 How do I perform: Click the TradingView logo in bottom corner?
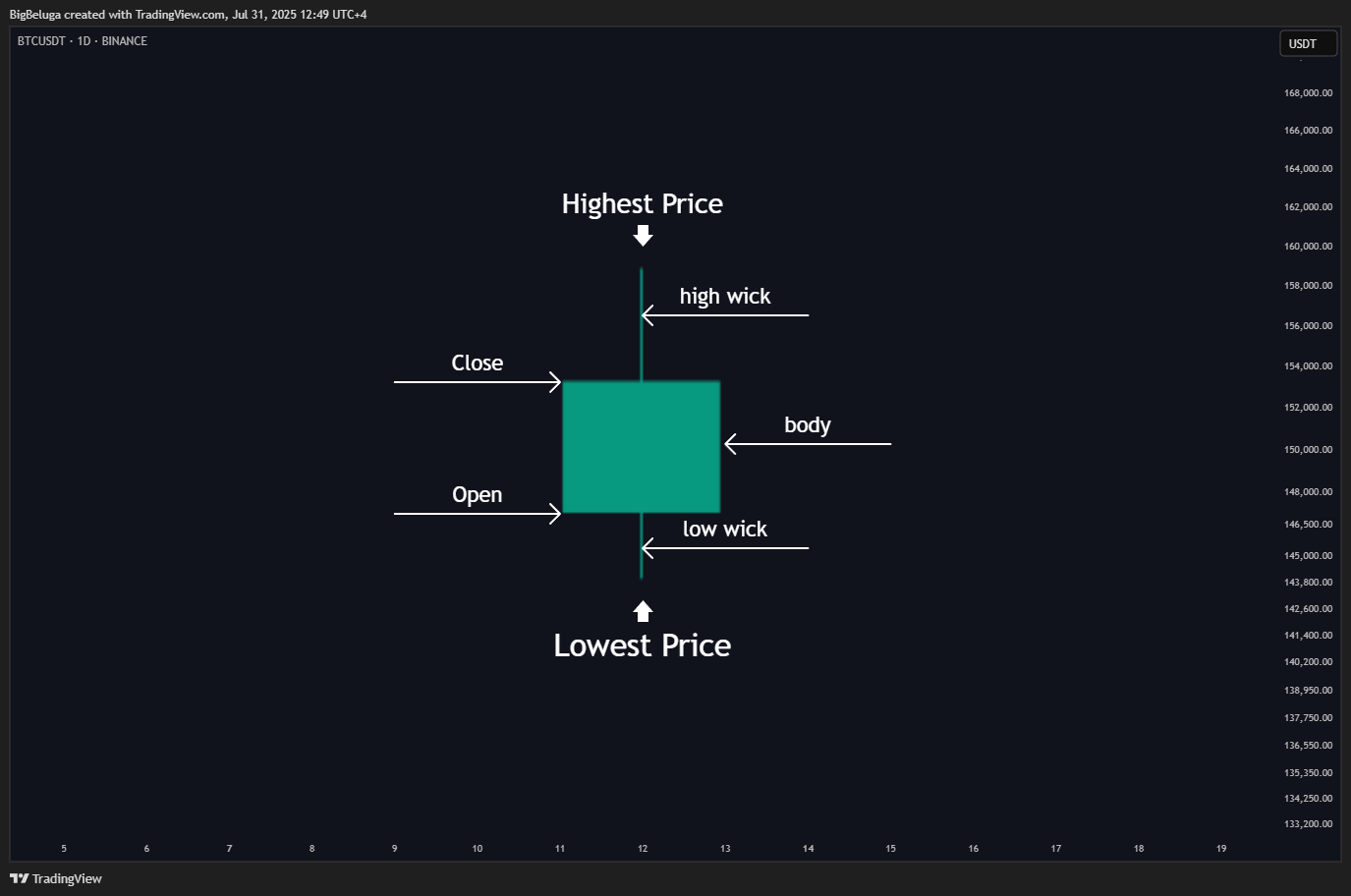click(x=56, y=878)
